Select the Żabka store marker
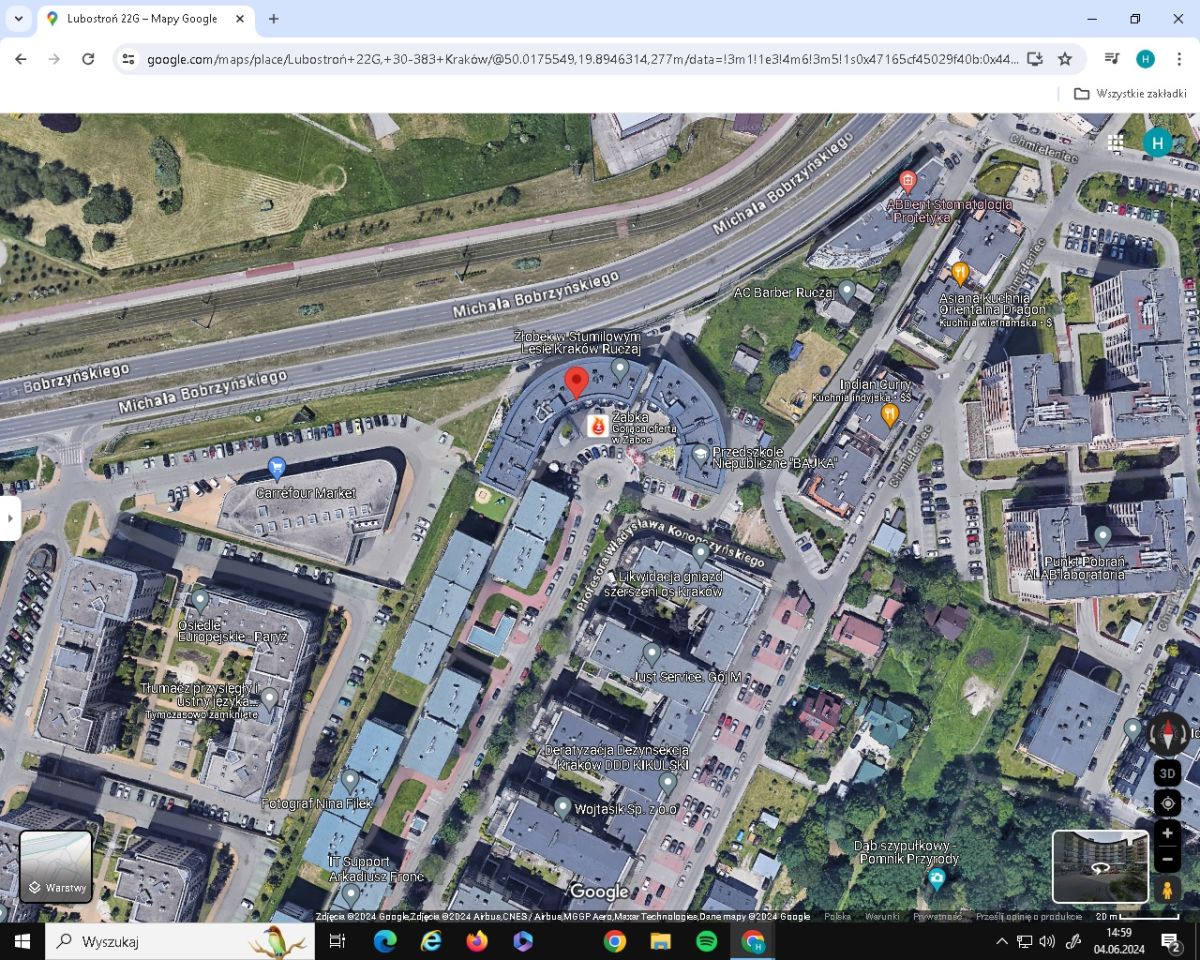1200x960 pixels. 598,426
